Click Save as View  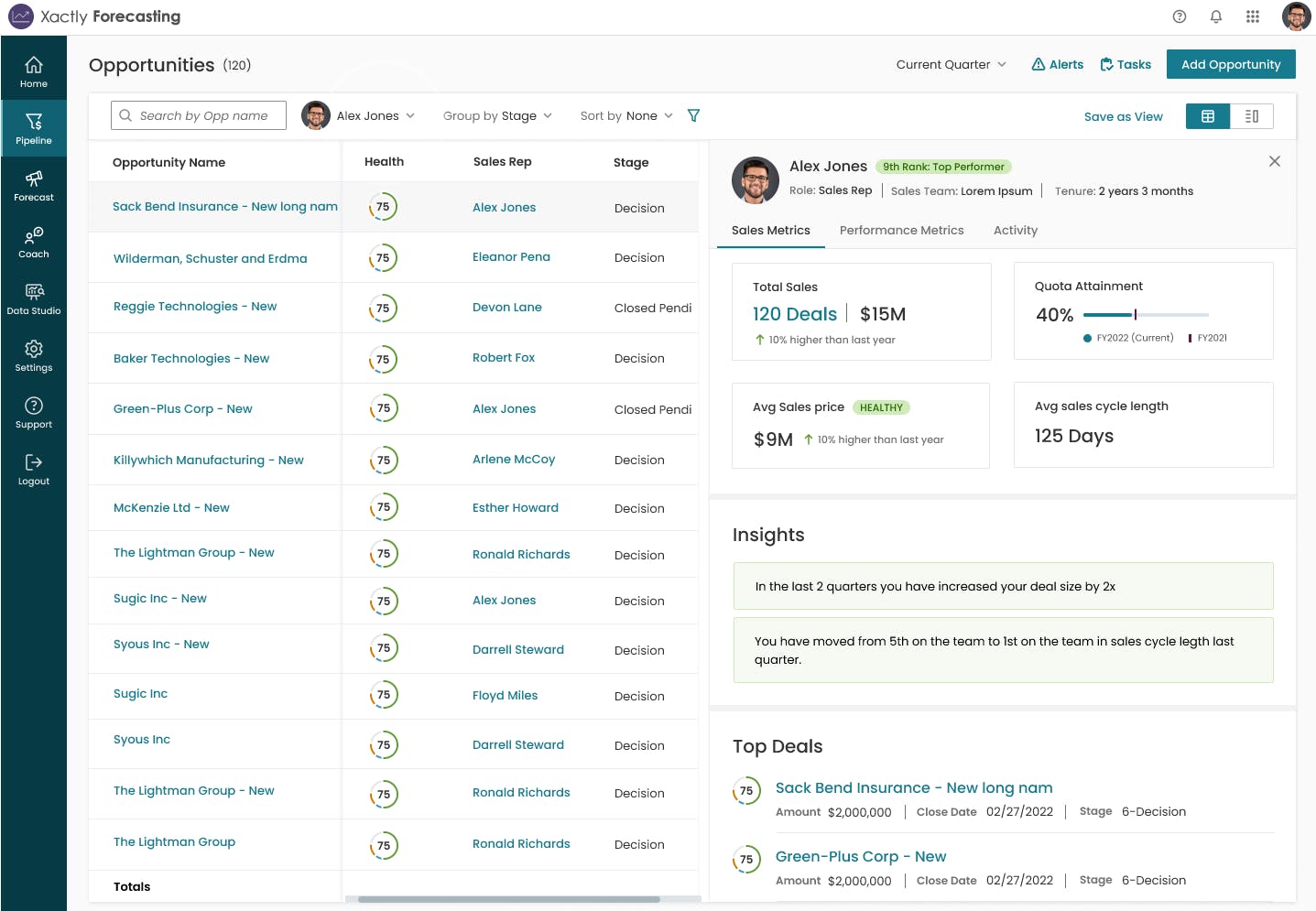1124,116
